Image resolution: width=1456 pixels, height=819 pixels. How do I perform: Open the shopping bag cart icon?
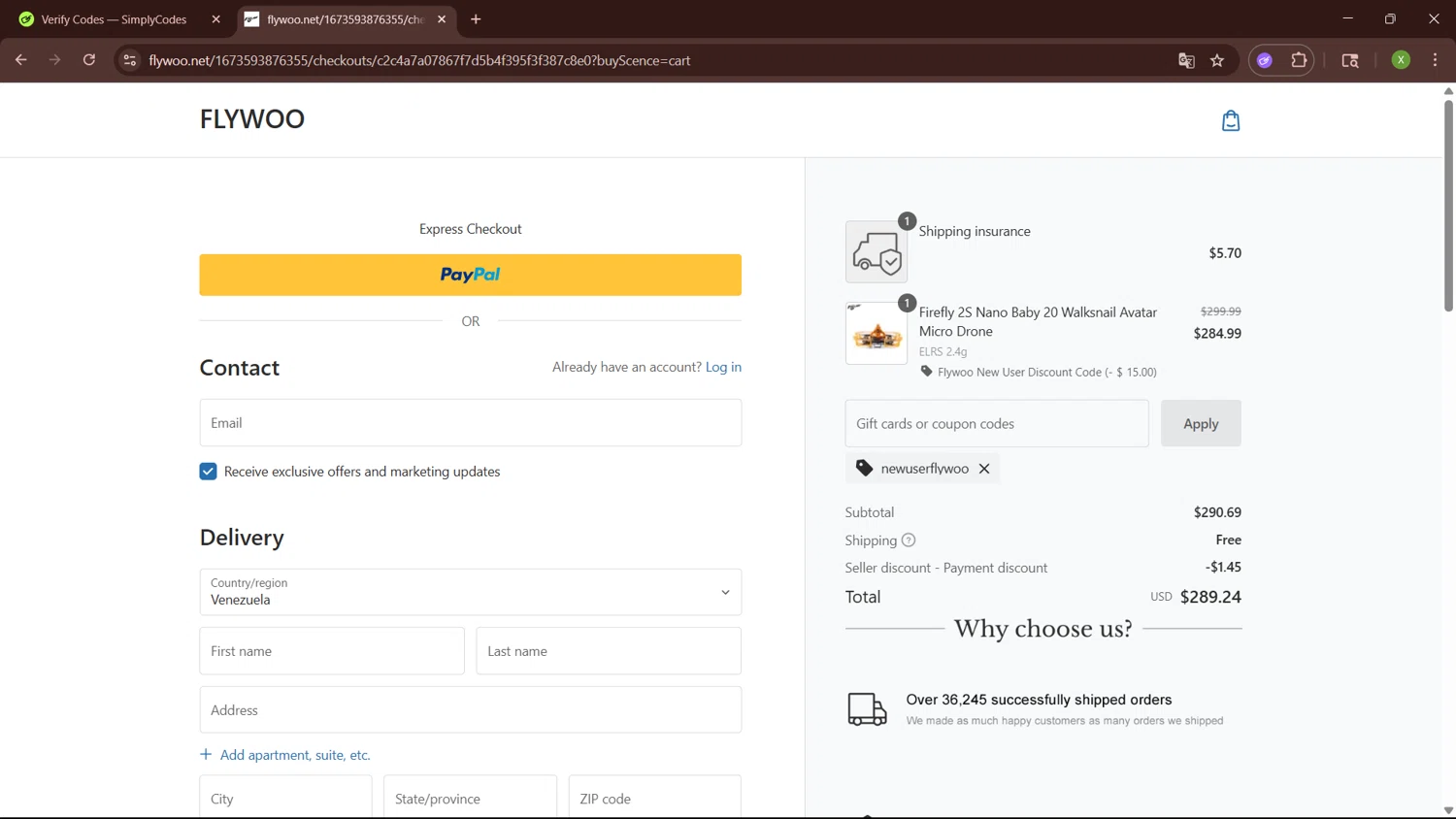tap(1230, 120)
